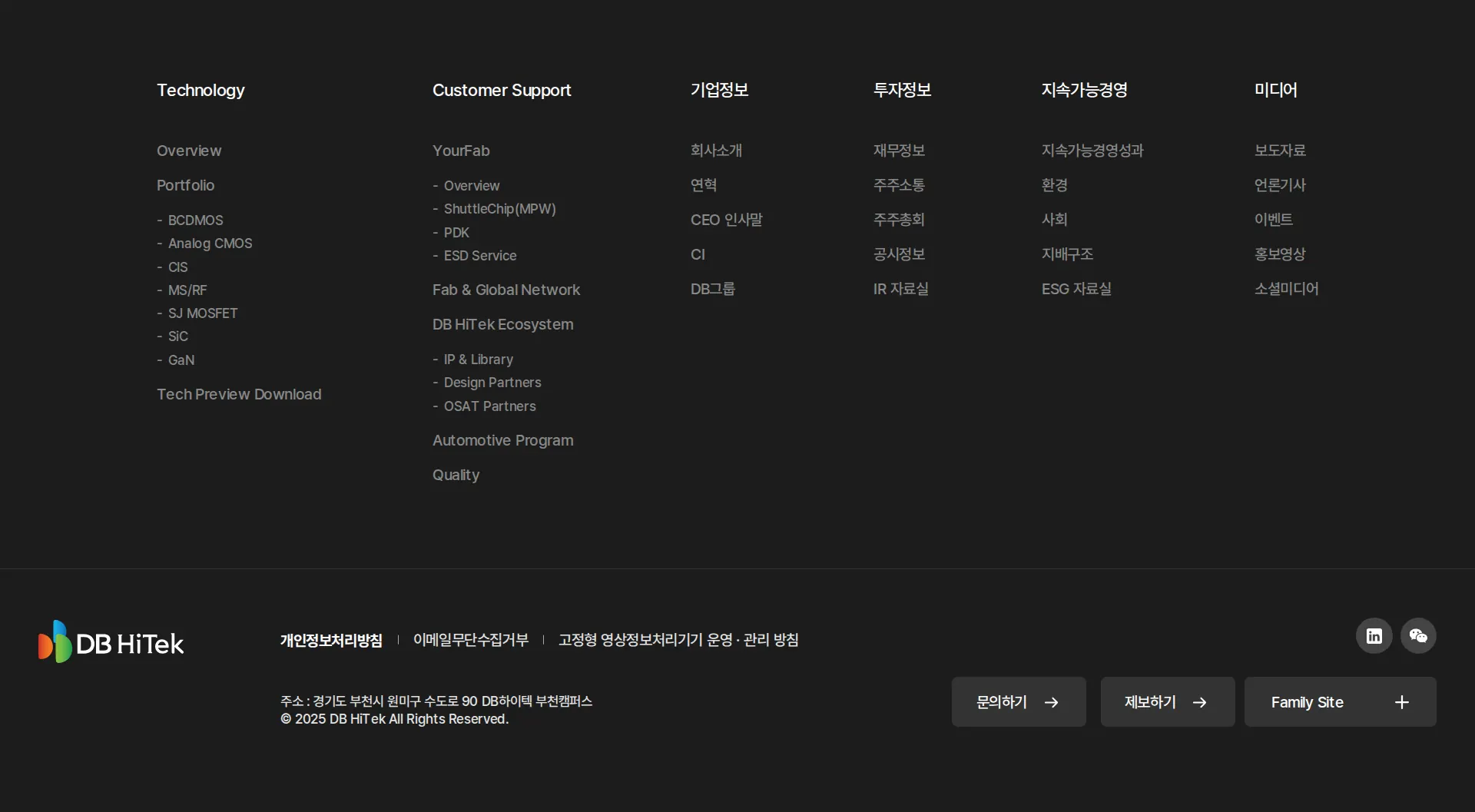Open 지속가능경영성과 link

(1092, 151)
